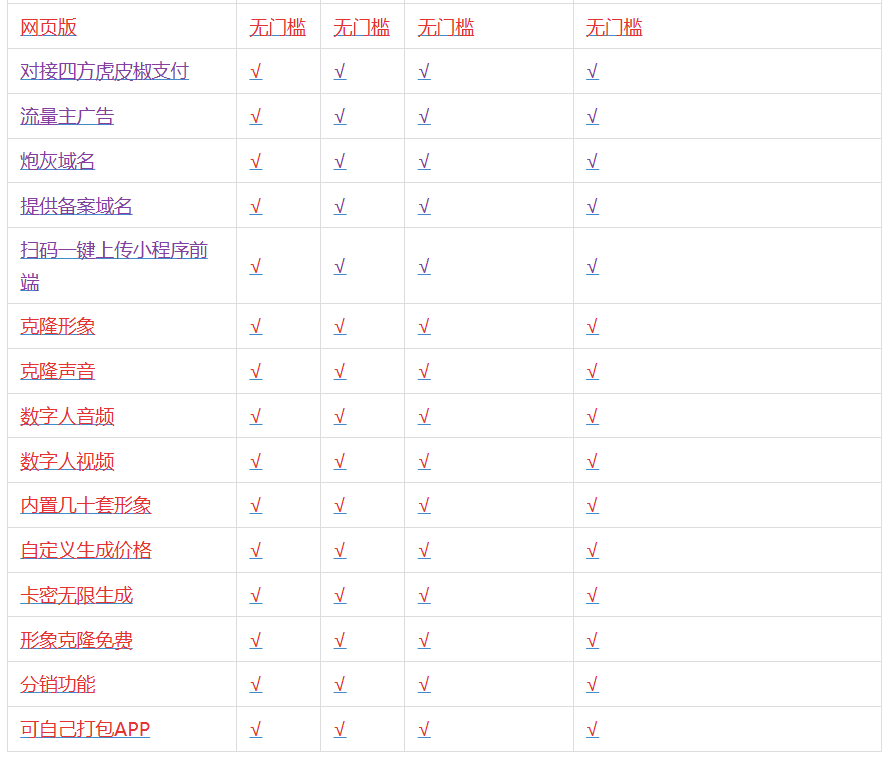Open the 炮灰域名 feature link
891x767 pixels.
(56, 161)
